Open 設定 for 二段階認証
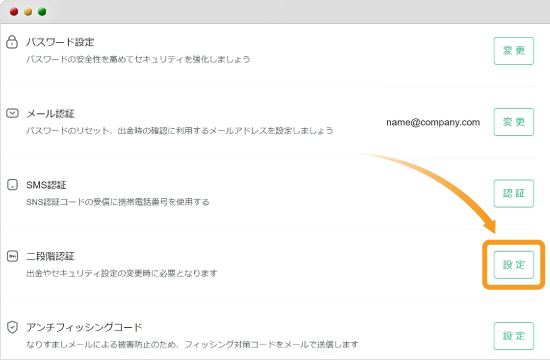This screenshot has height=360, width=550. (x=514, y=265)
